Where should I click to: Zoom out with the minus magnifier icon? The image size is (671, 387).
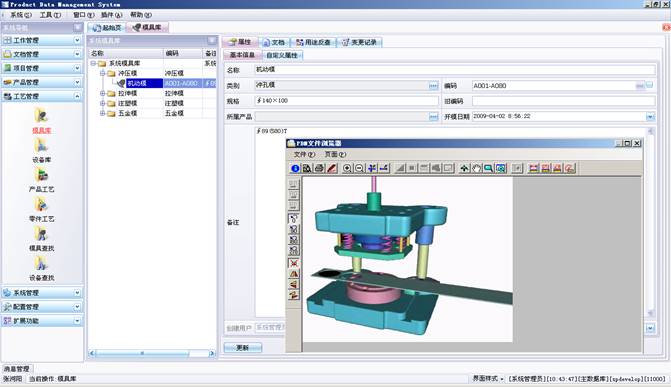[x=359, y=168]
